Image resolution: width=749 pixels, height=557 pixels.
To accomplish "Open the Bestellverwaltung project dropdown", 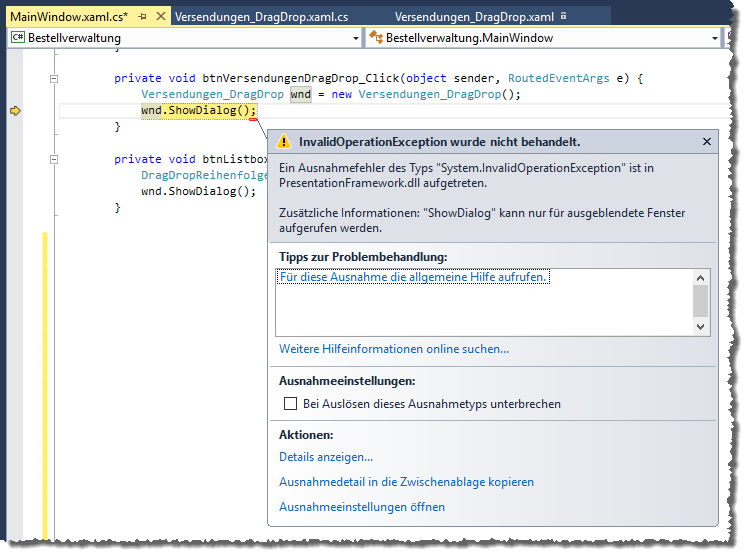I will [x=356, y=38].
